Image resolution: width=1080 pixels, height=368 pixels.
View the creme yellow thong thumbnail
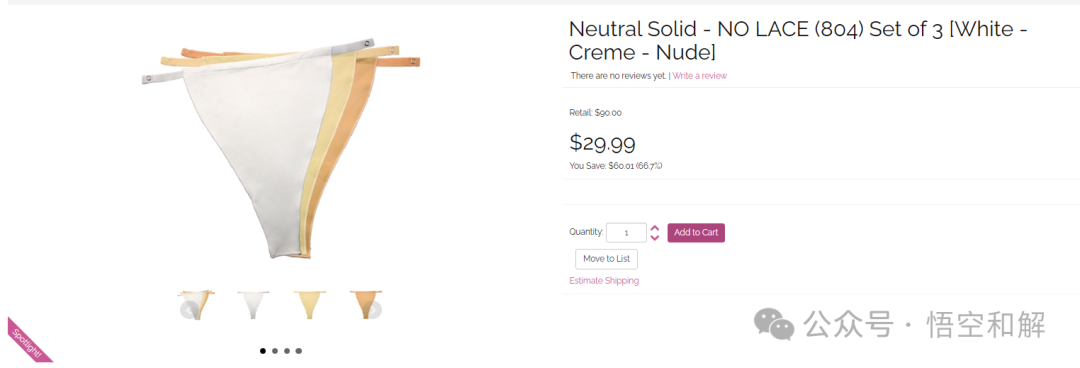coord(309,305)
